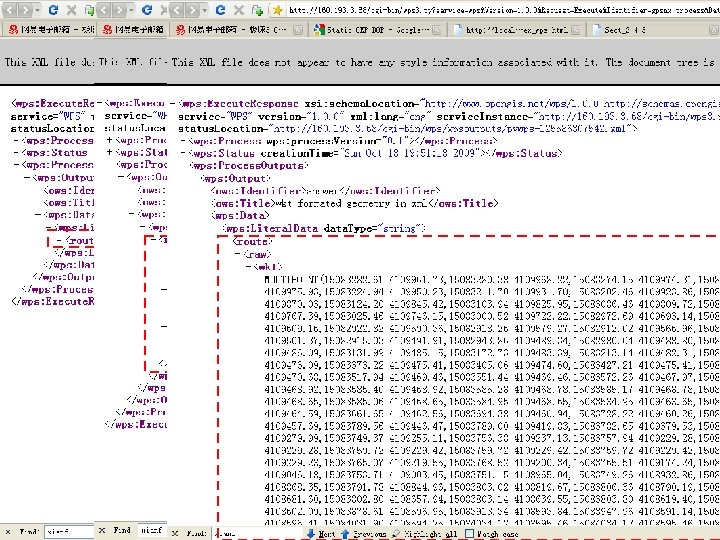Close the Static CDF DOF Google tab
720x540 pixels.
[437, 30]
